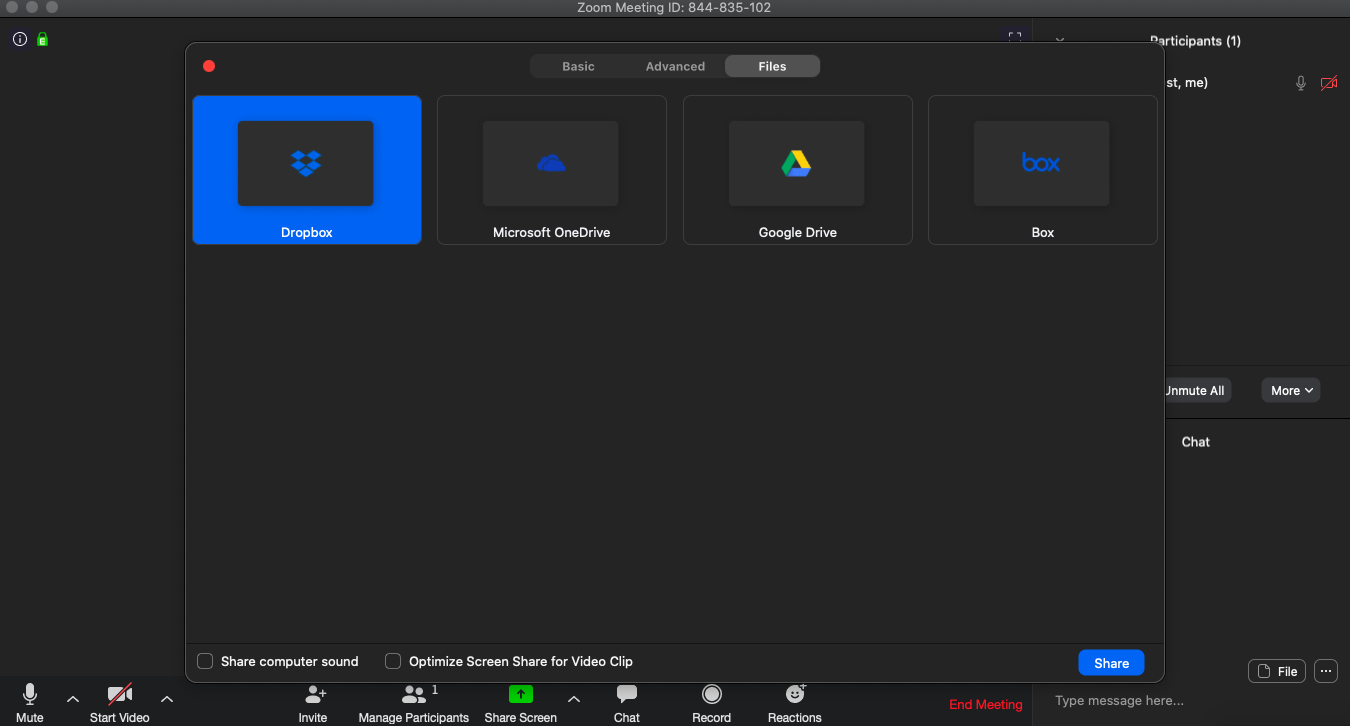Click the green encryption lock icon
The height and width of the screenshot is (726, 1350).
(43, 39)
